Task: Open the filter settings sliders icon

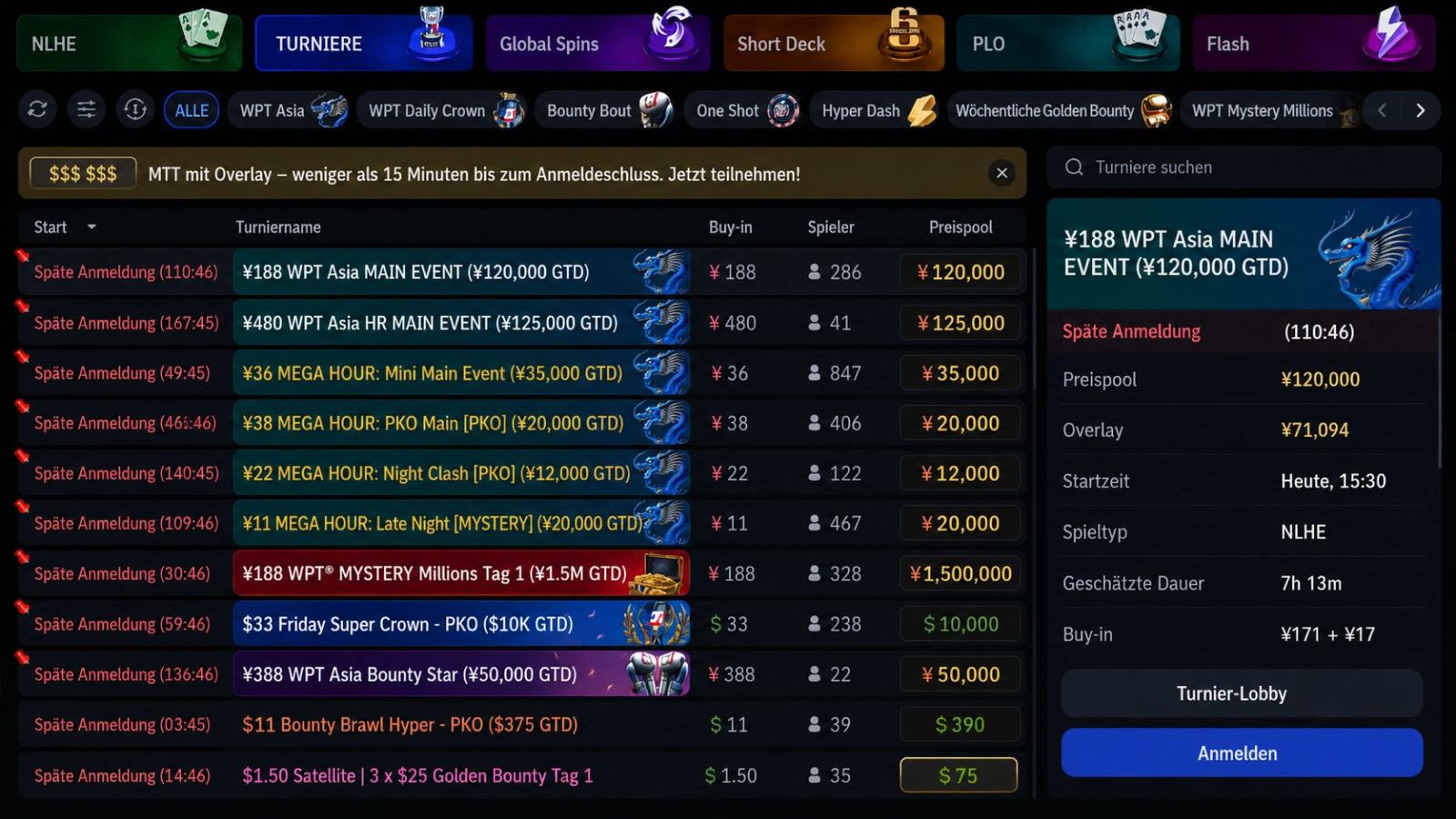Action: 86,110
